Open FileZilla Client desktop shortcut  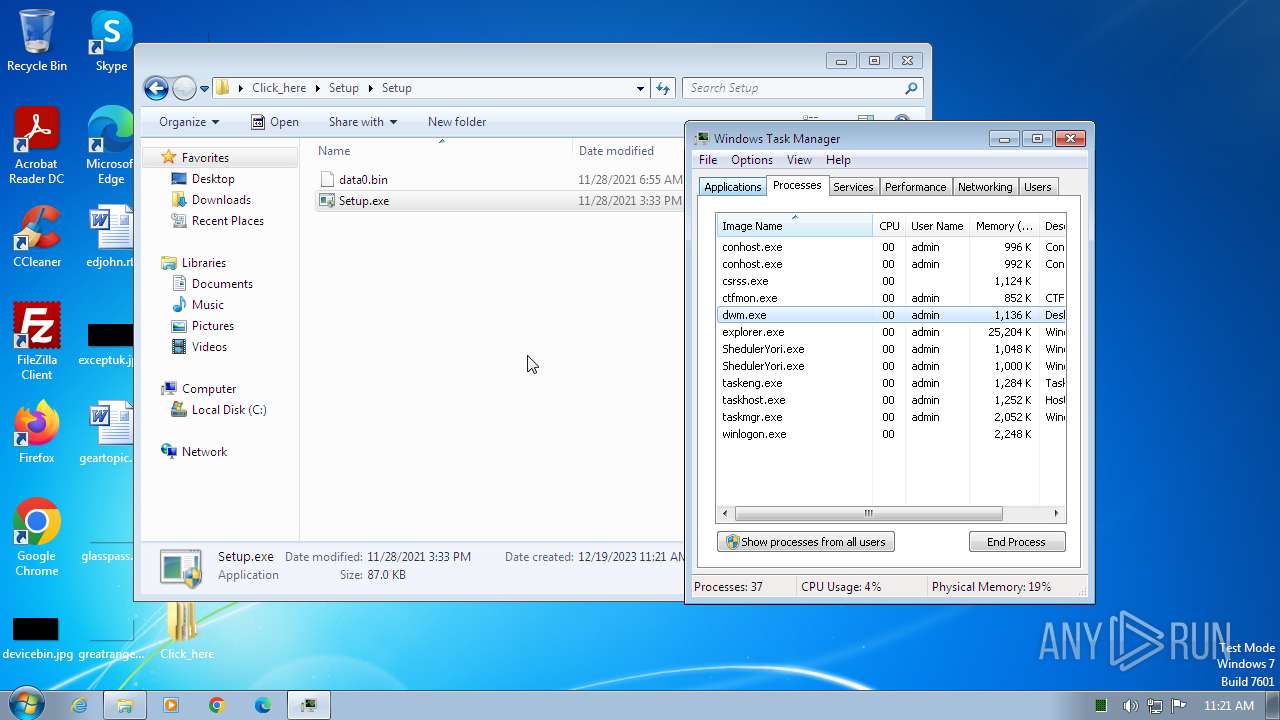[37, 341]
